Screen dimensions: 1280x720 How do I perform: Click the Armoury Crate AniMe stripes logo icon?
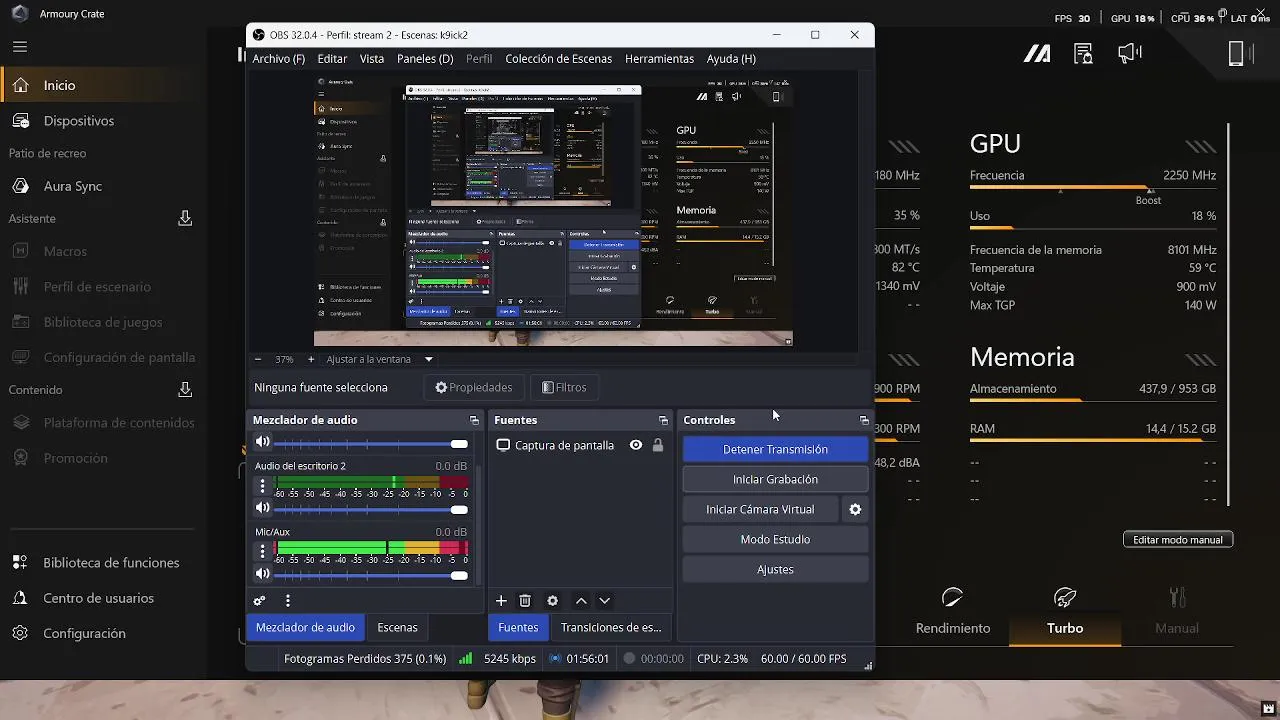click(1037, 54)
